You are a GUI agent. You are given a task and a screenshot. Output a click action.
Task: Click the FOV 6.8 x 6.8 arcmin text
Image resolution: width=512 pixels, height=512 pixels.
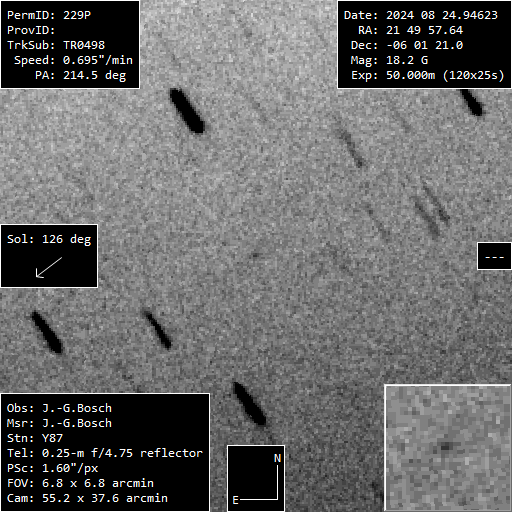[80, 483]
